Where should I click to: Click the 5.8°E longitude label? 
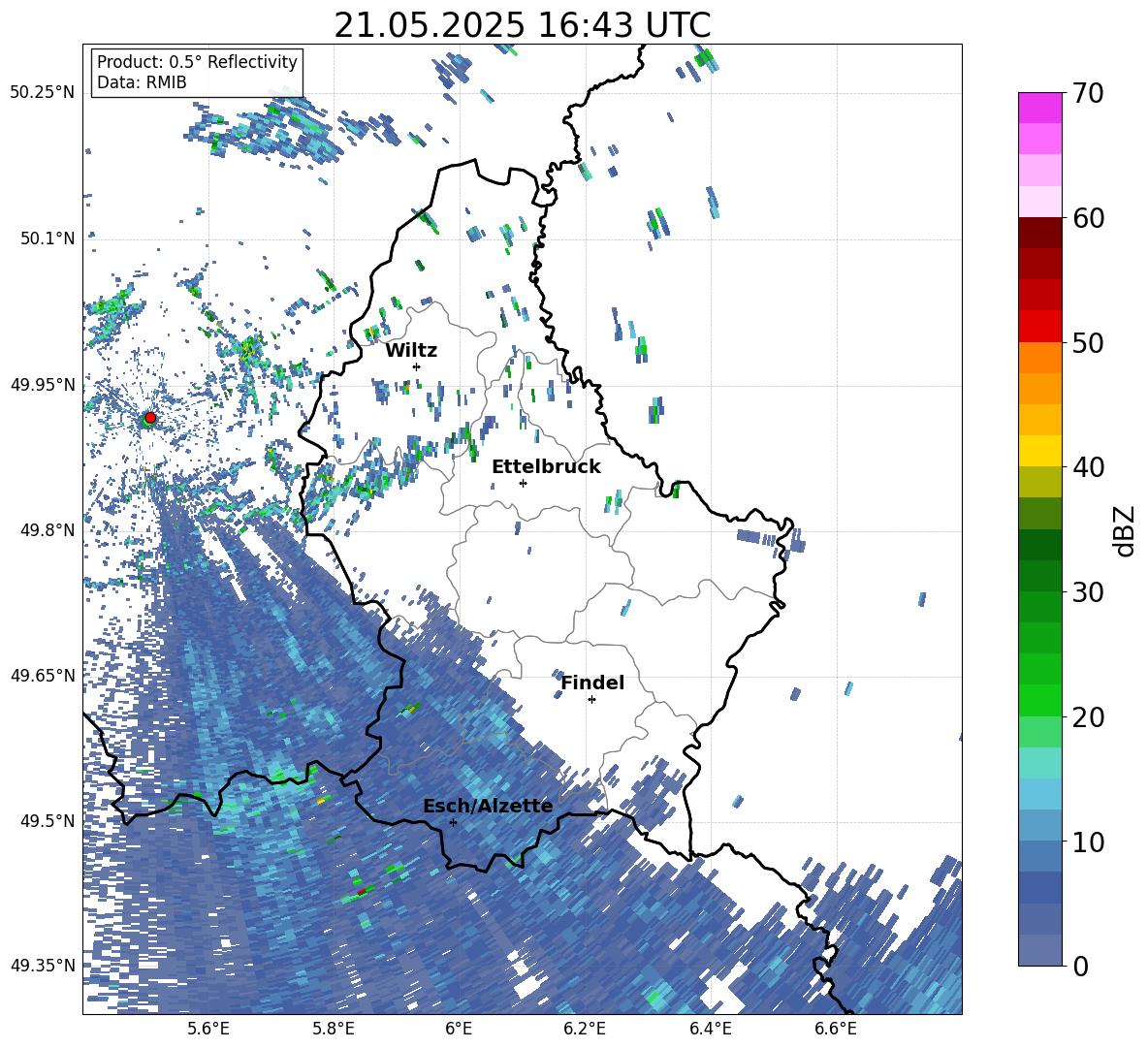[334, 1029]
